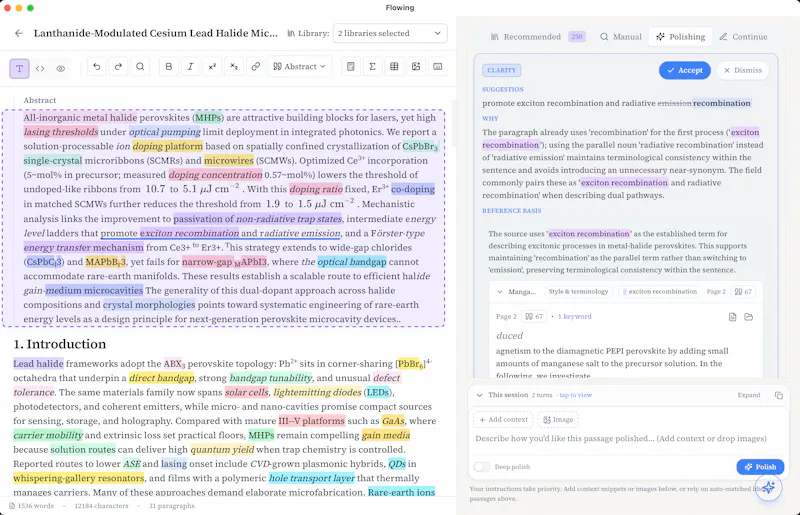Click the 12184 characters status text
Screen dimensions: 800x515
[x=101, y=506]
